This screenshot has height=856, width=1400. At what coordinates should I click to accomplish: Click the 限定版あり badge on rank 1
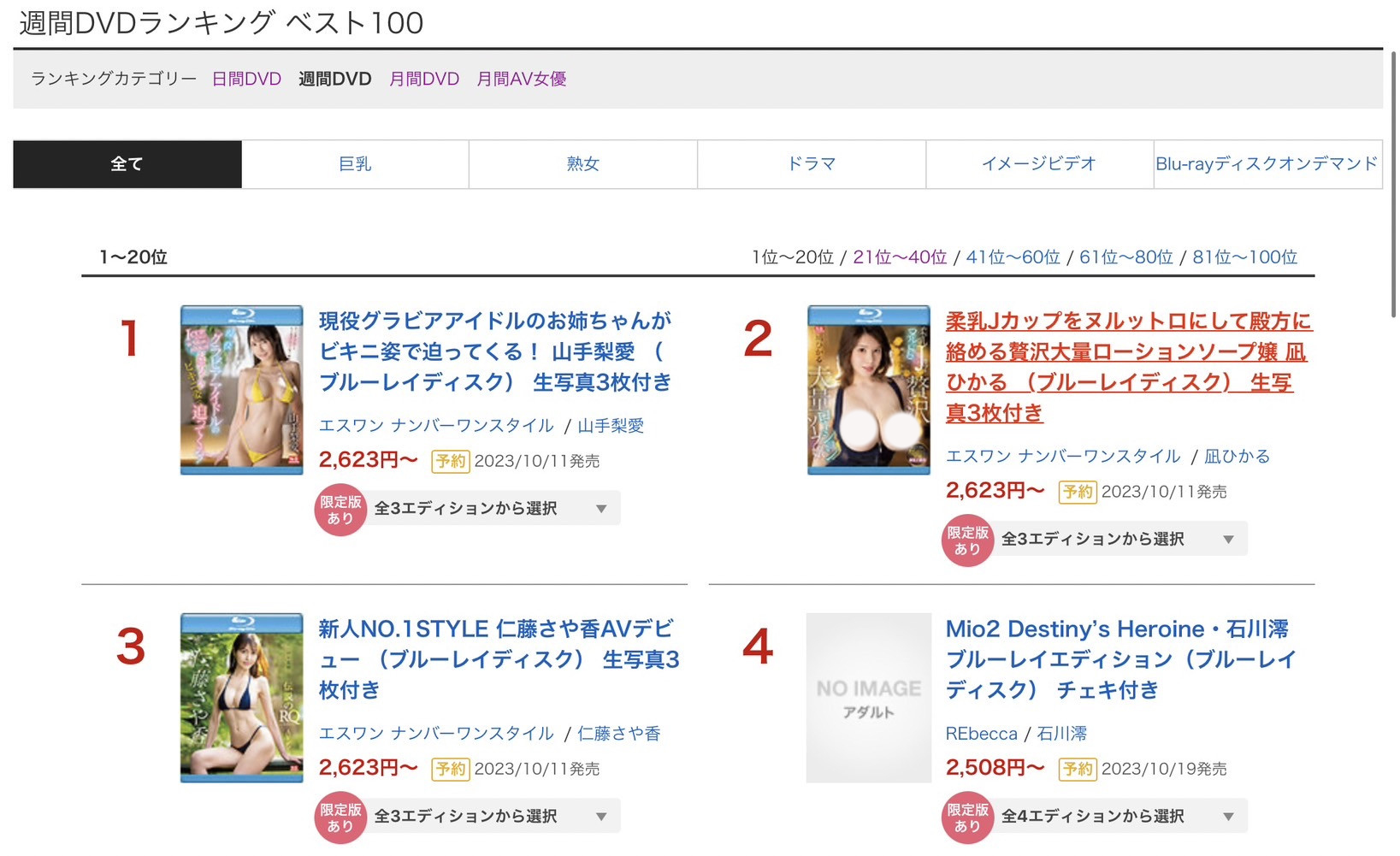[x=340, y=510]
